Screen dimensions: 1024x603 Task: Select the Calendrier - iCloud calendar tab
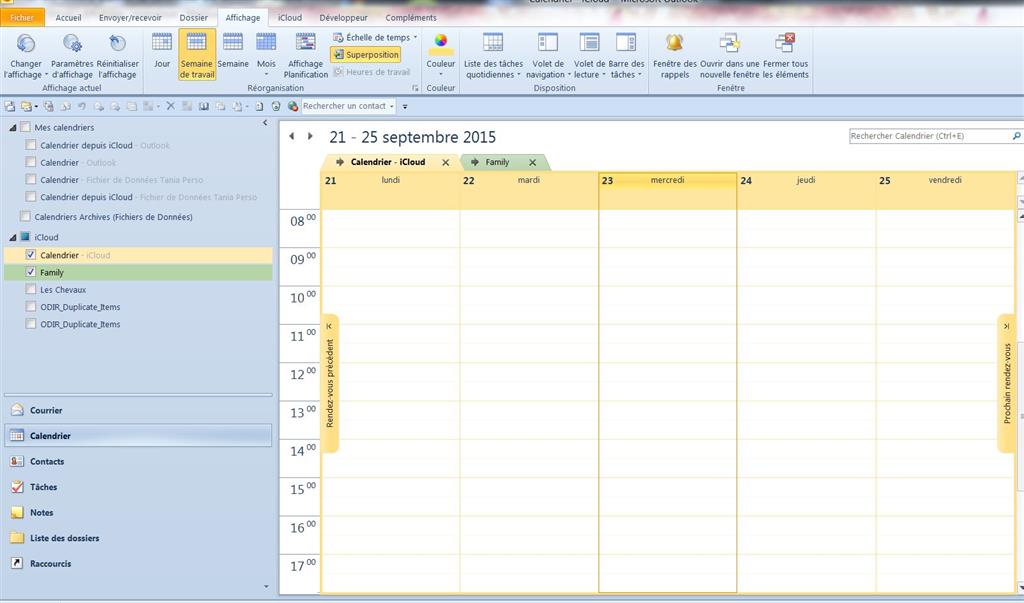pos(388,162)
